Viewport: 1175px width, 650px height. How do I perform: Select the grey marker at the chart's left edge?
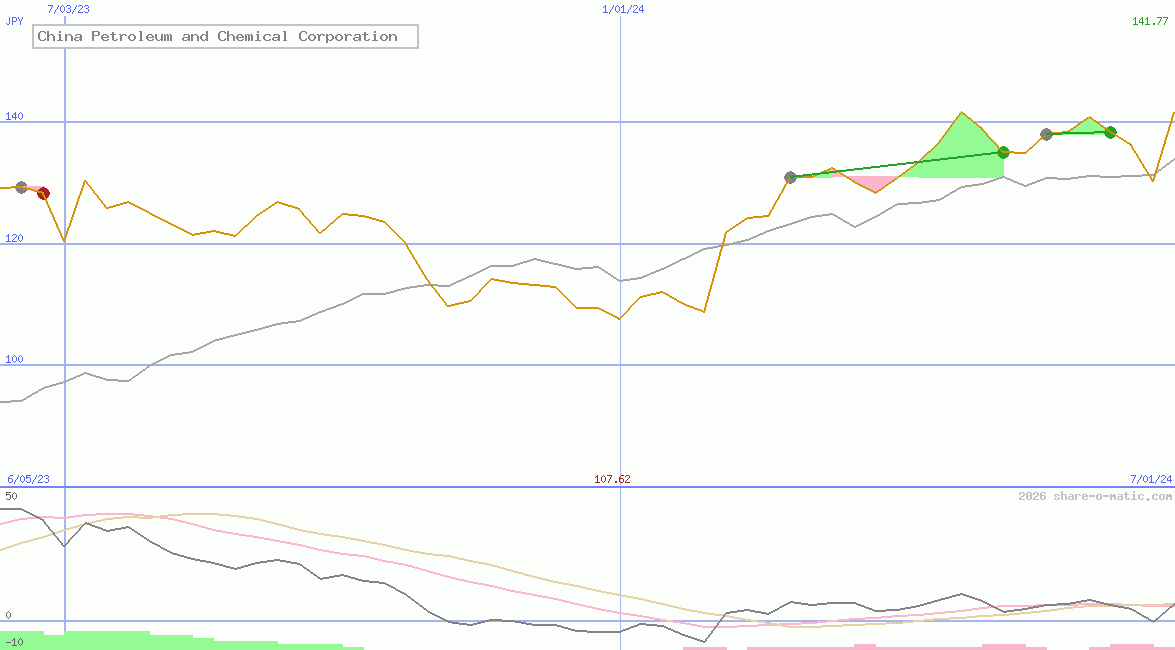click(22, 187)
